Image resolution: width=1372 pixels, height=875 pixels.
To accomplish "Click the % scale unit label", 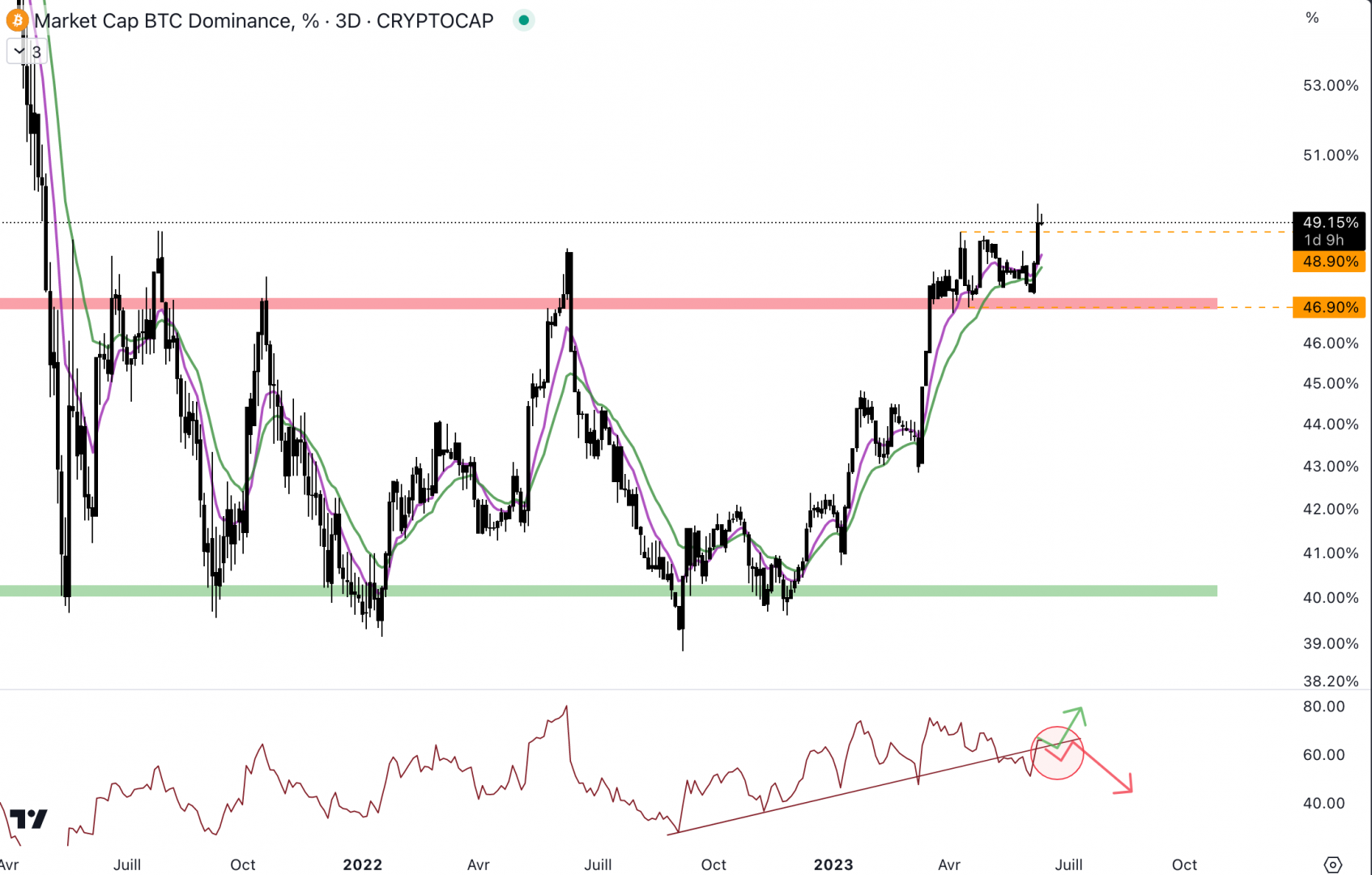I will pyautogui.click(x=1312, y=18).
